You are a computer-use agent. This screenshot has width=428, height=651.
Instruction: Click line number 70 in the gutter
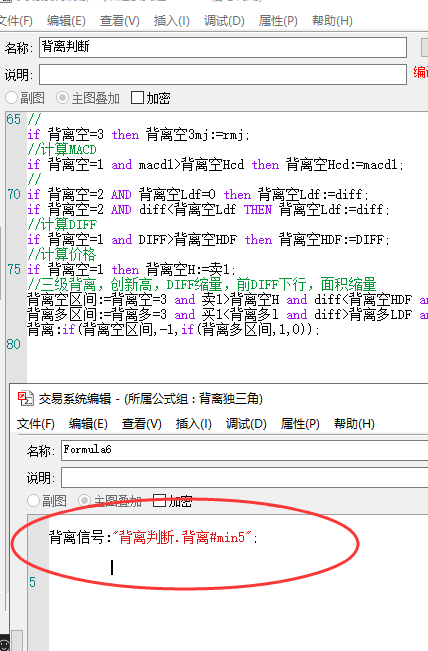pyautogui.click(x=14, y=194)
